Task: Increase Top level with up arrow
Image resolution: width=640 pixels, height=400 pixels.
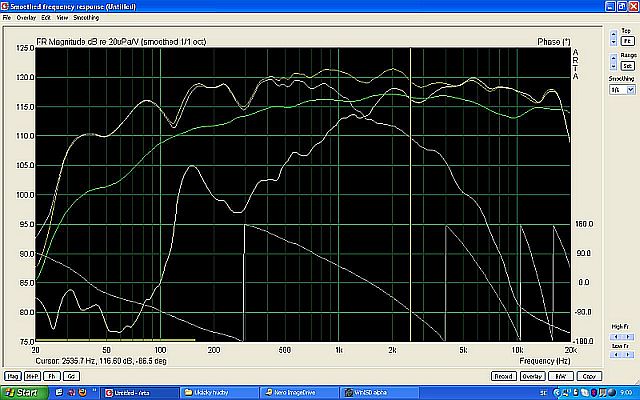Action: [x=613, y=34]
